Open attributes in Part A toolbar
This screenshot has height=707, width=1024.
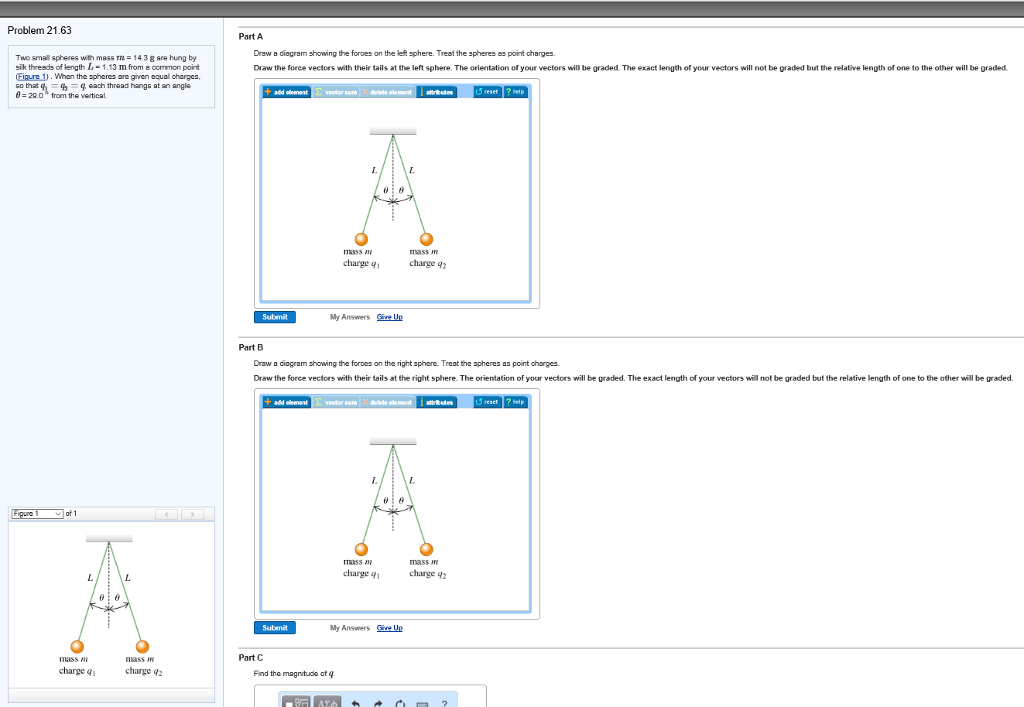(x=436, y=92)
